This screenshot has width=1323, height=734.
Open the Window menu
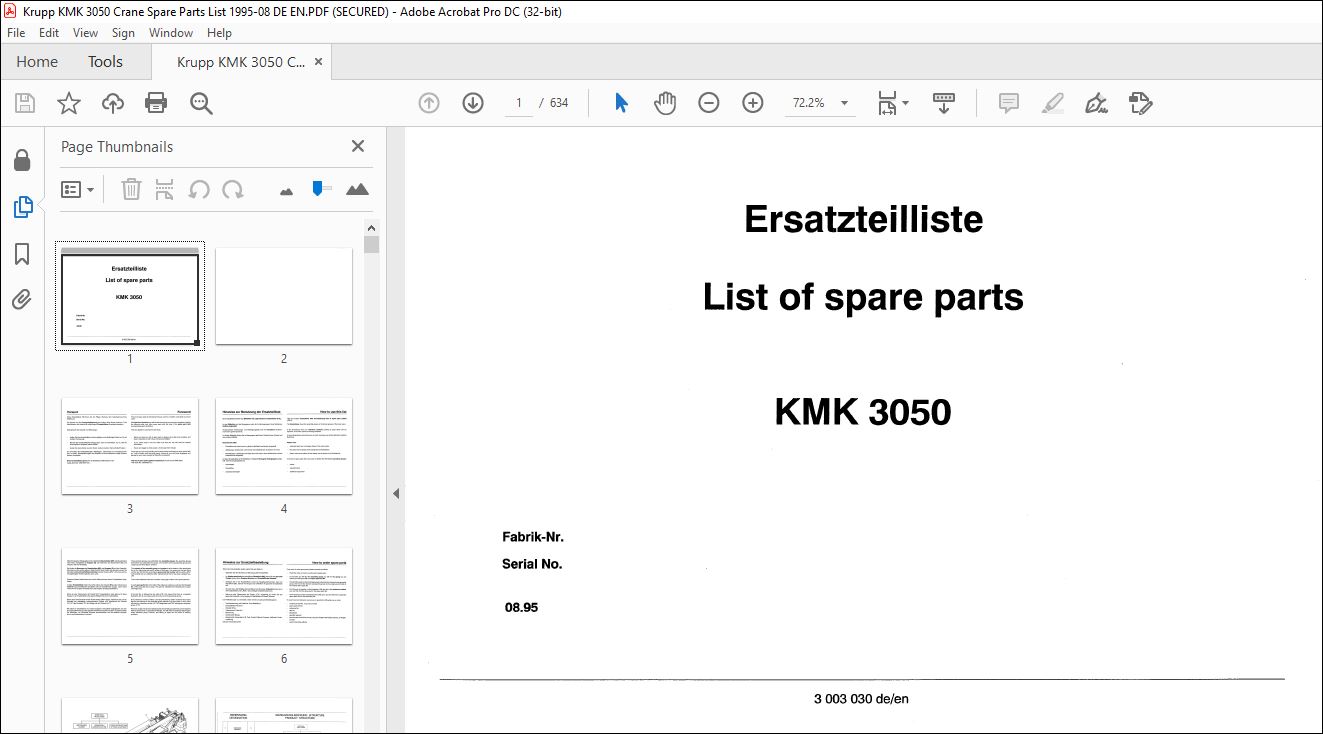pyautogui.click(x=171, y=33)
